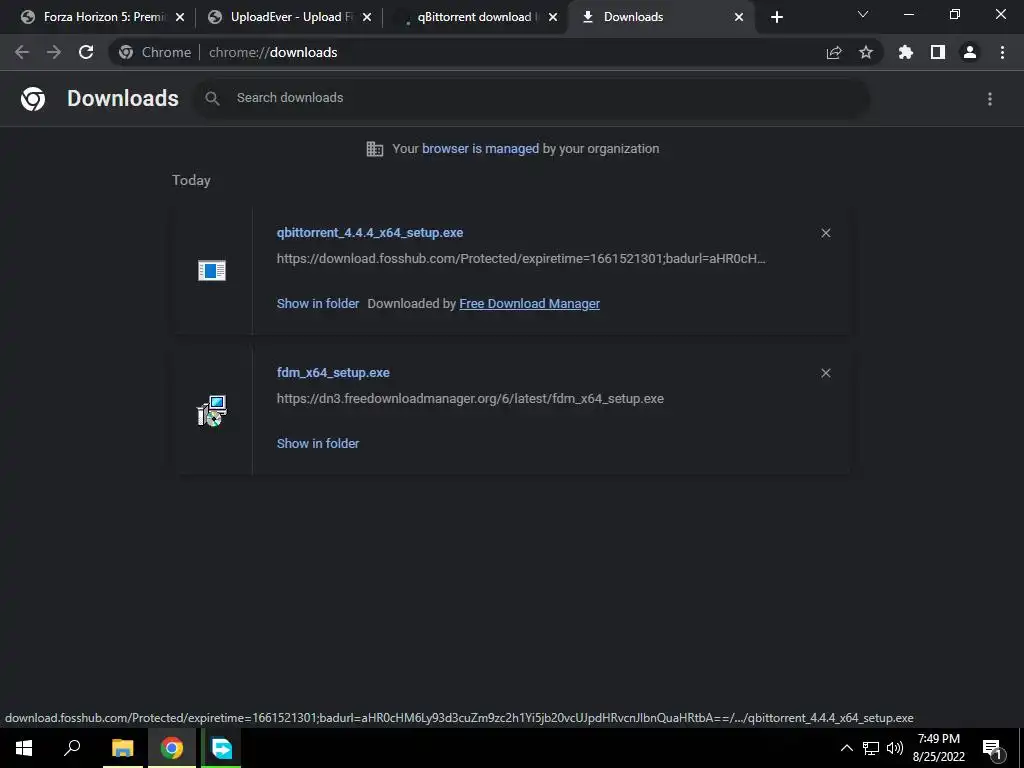Open Chrome's three-dot main menu

(x=1002, y=52)
